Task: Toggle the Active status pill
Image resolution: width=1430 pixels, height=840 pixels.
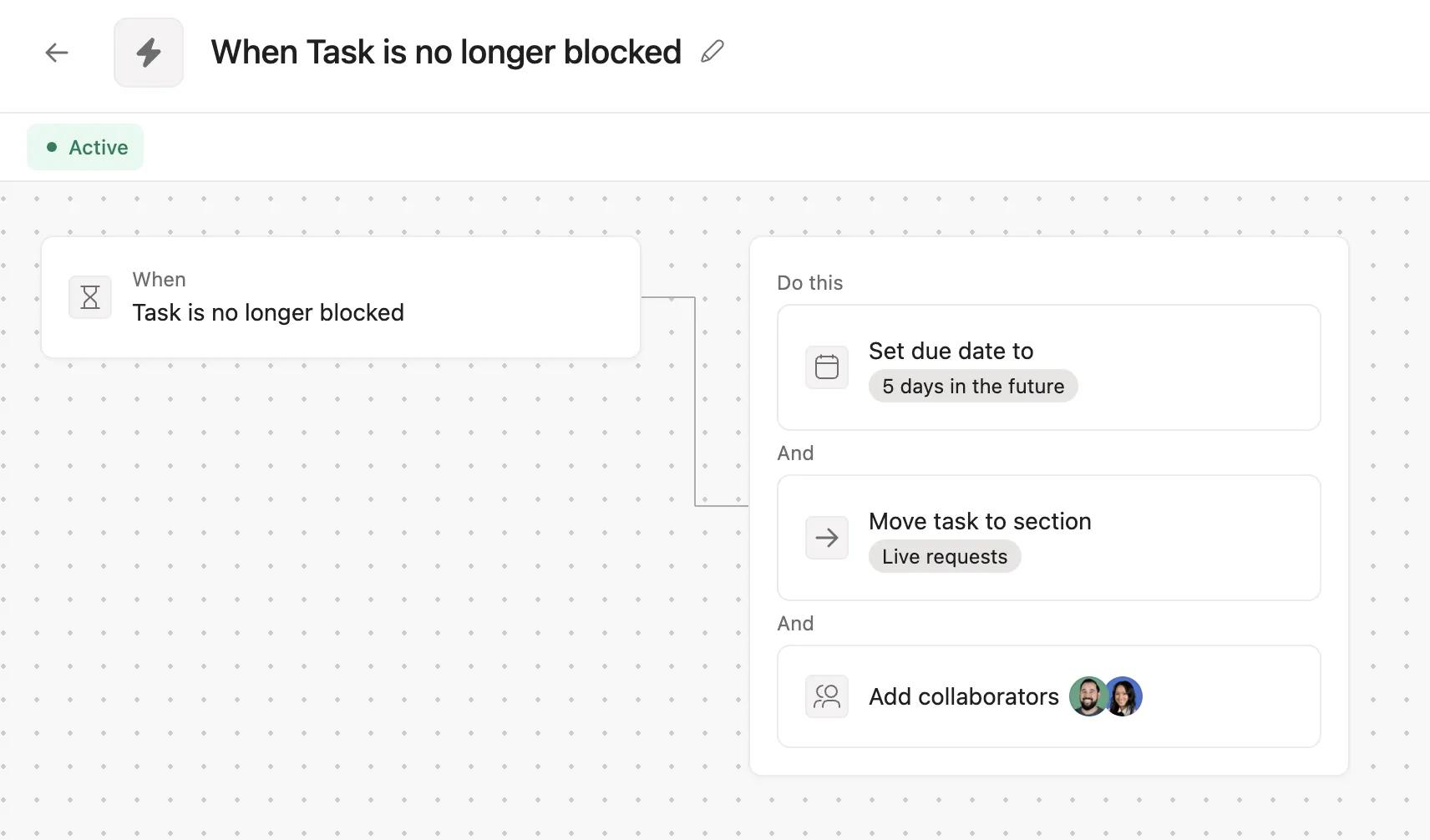Action: click(85, 148)
